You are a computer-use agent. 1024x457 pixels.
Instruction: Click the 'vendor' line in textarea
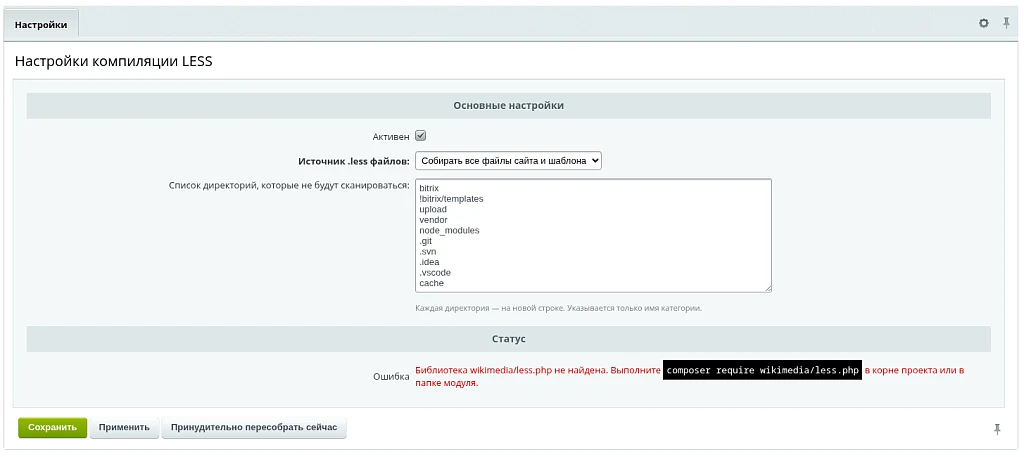(x=433, y=220)
